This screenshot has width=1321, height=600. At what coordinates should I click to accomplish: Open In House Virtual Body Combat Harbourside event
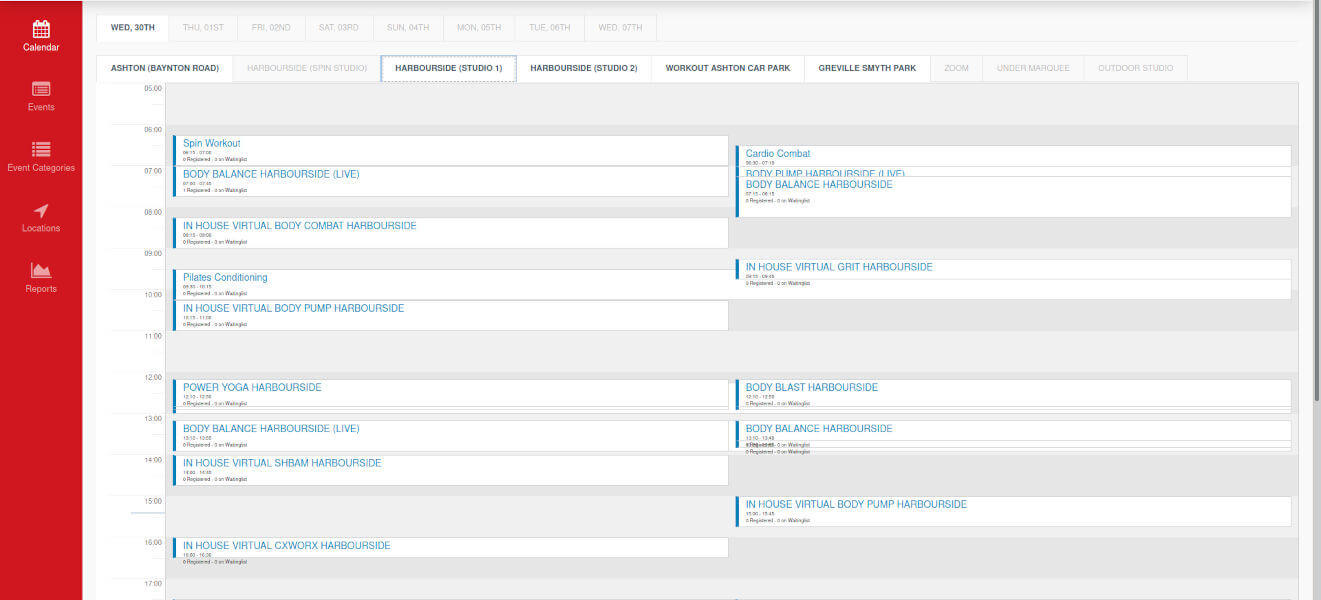(x=450, y=233)
